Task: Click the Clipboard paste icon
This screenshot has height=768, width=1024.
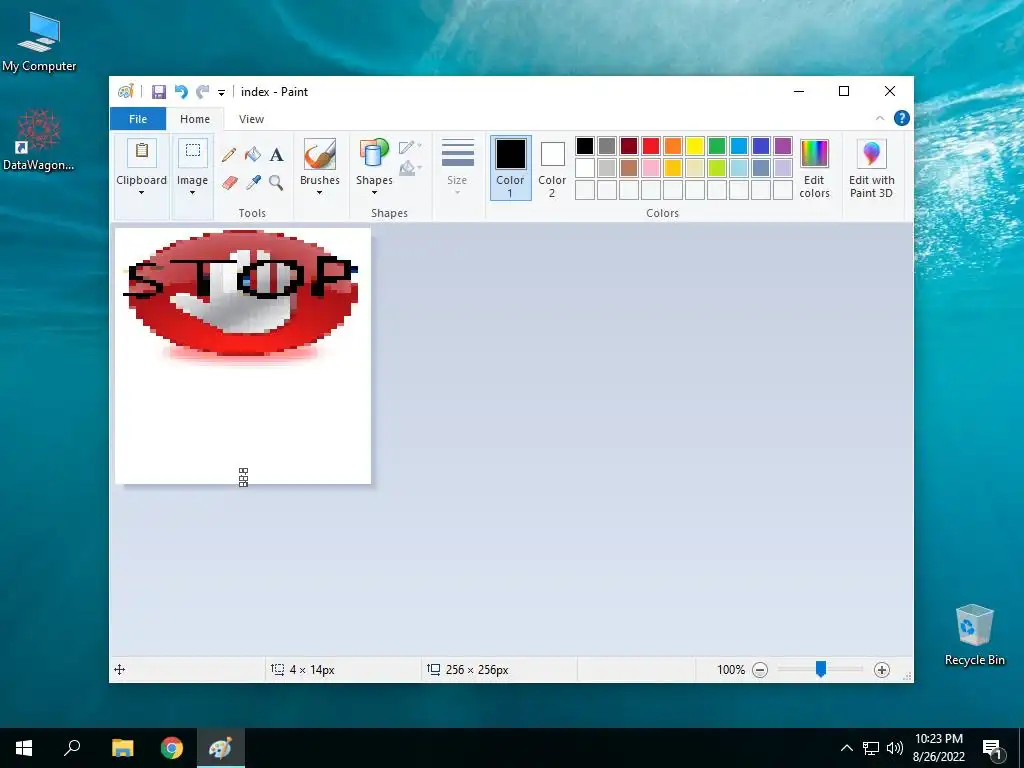Action: click(x=142, y=152)
